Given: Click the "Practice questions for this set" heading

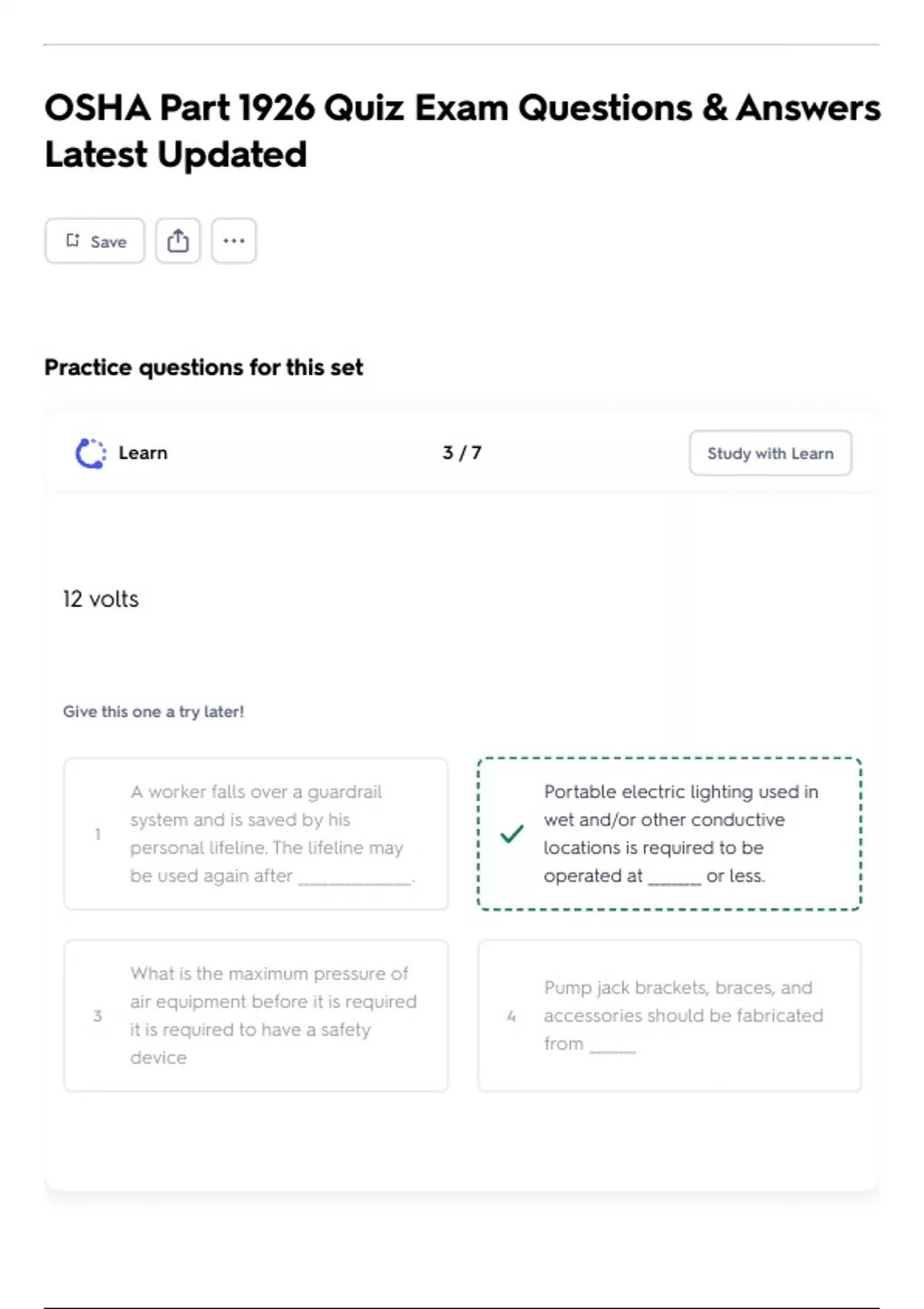Looking at the screenshot, I should click(x=203, y=367).
